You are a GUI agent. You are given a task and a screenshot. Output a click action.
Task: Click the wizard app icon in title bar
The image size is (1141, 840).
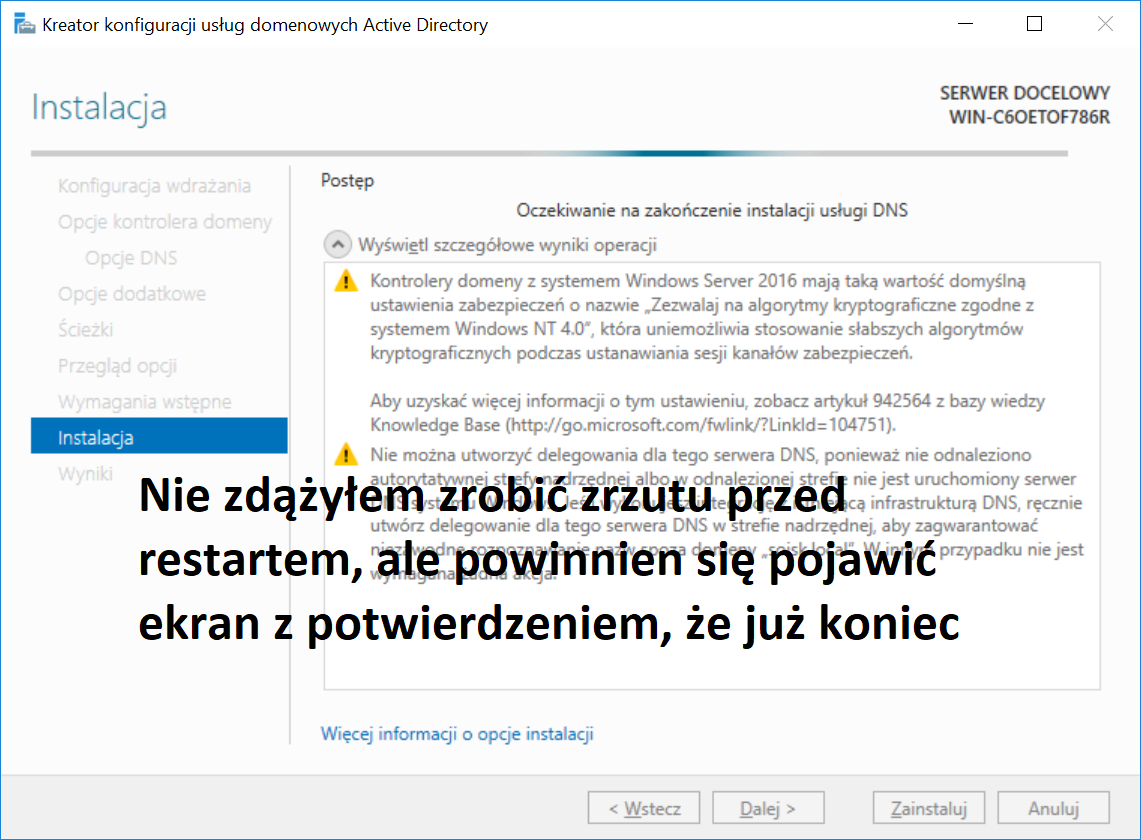pyautogui.click(x=24, y=24)
